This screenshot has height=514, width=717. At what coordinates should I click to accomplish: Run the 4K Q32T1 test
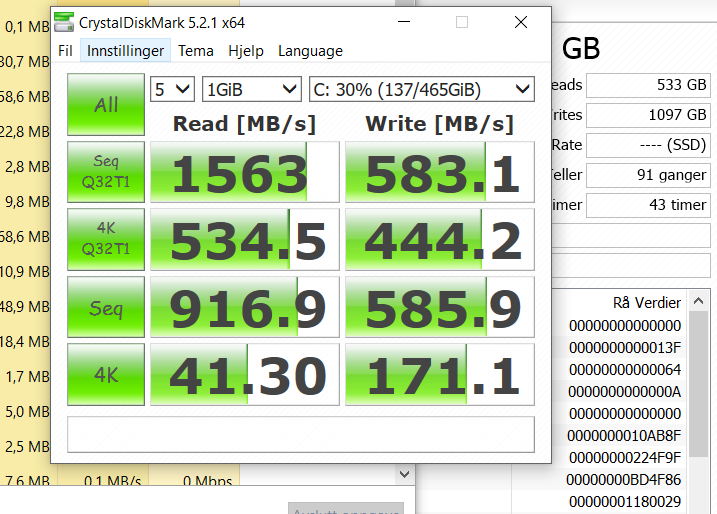pos(106,239)
